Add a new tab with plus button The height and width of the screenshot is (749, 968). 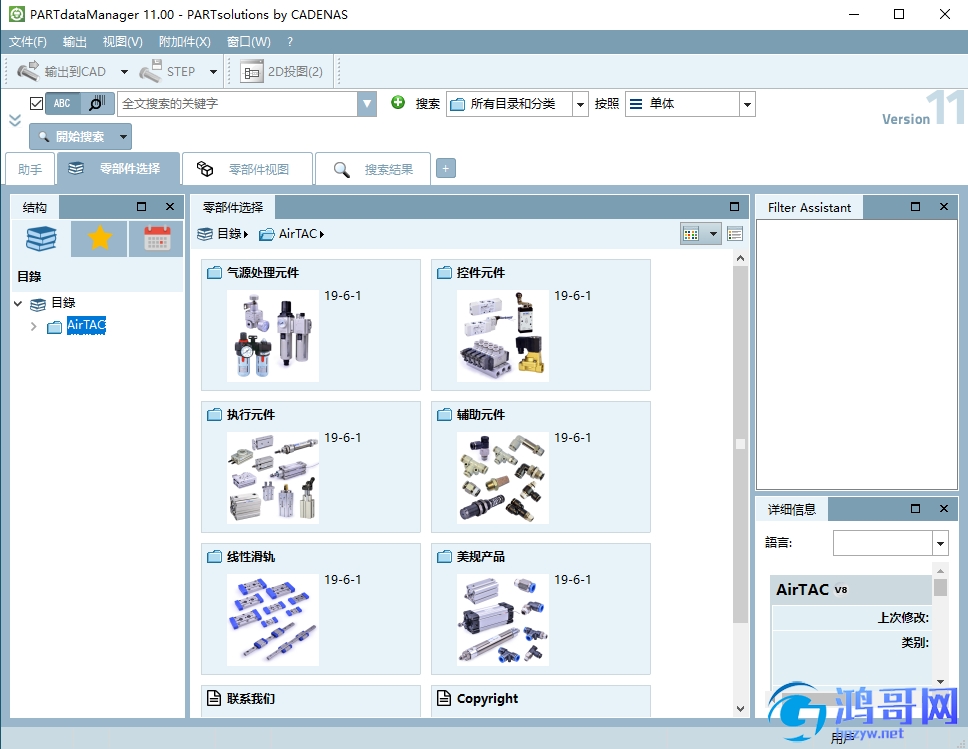click(x=446, y=168)
